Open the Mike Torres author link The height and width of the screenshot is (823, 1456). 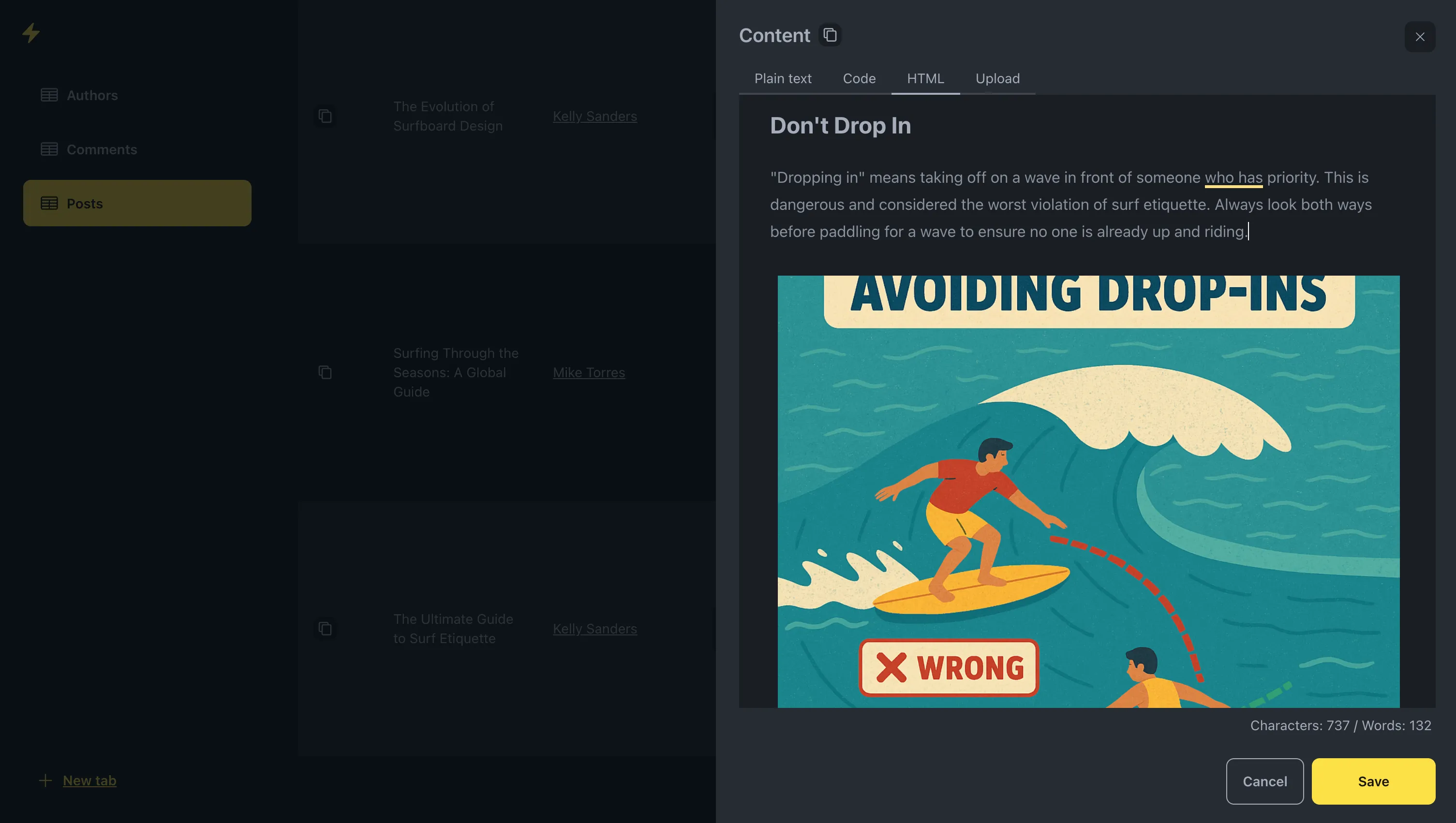588,372
